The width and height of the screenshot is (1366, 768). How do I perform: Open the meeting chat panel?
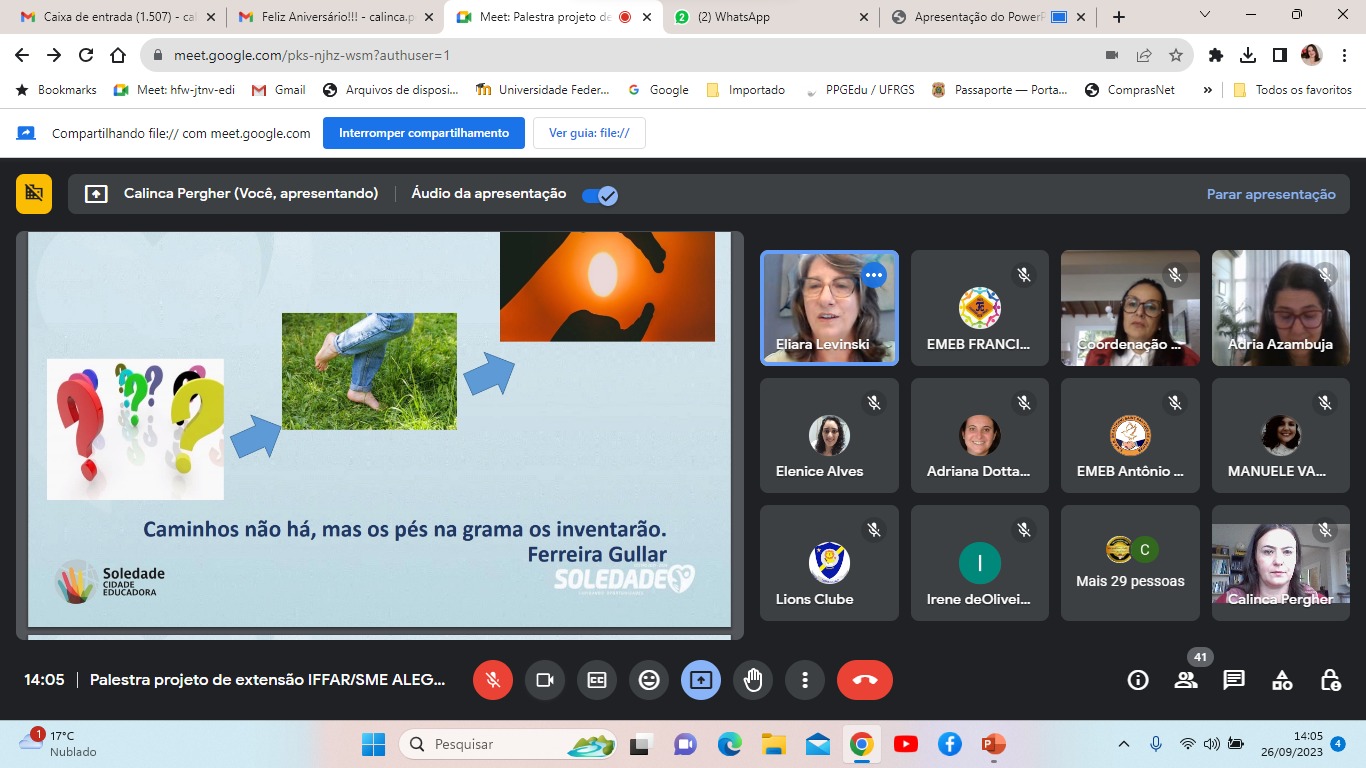(x=1234, y=680)
